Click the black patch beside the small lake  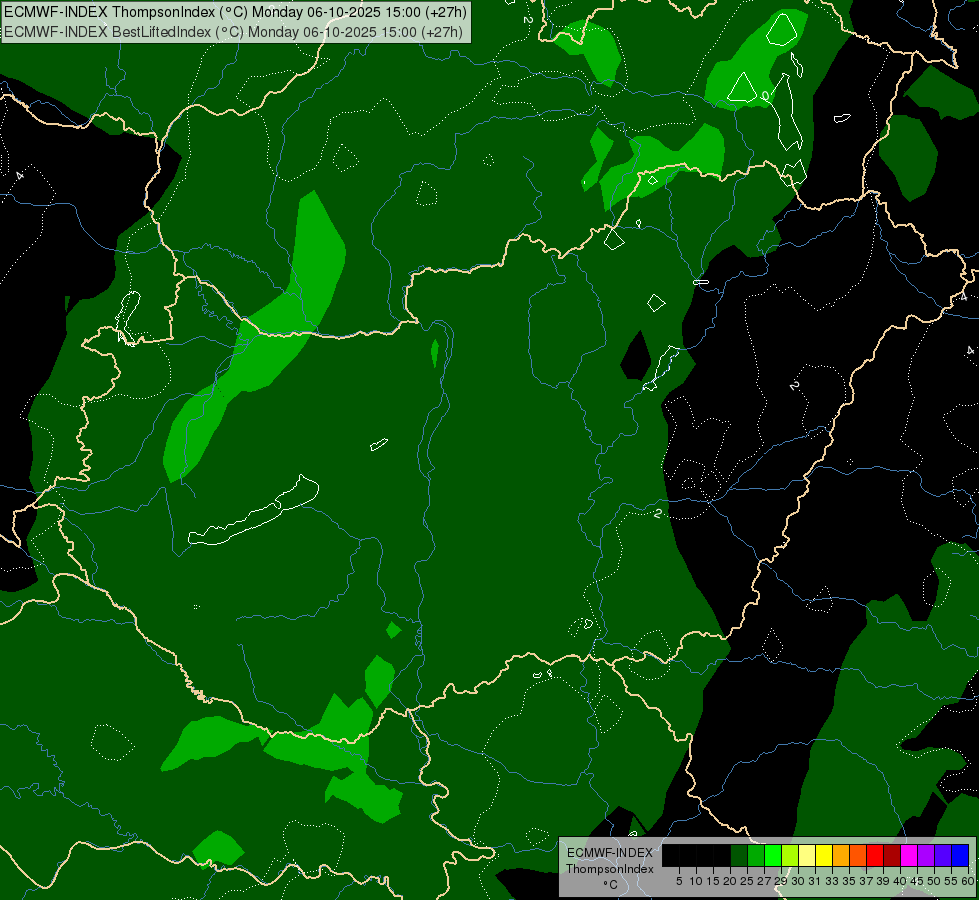636,357
